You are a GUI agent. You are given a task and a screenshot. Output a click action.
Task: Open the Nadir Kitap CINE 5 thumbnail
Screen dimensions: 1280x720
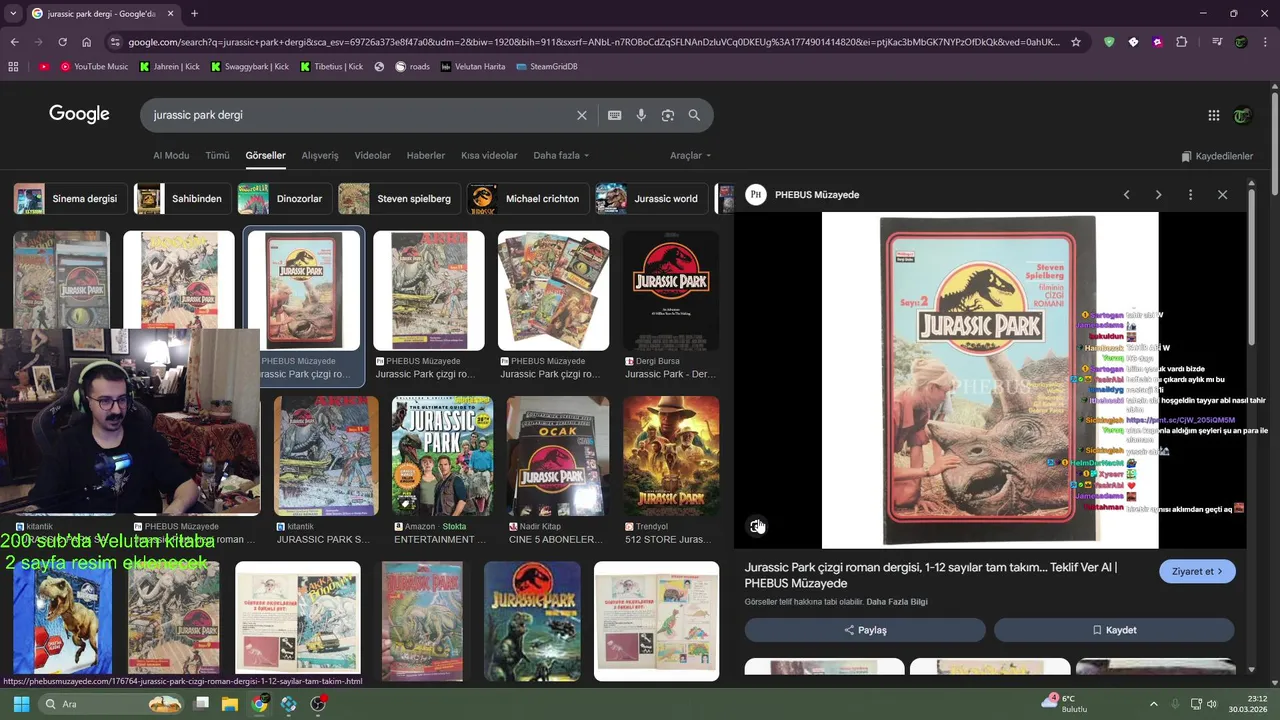(x=557, y=457)
